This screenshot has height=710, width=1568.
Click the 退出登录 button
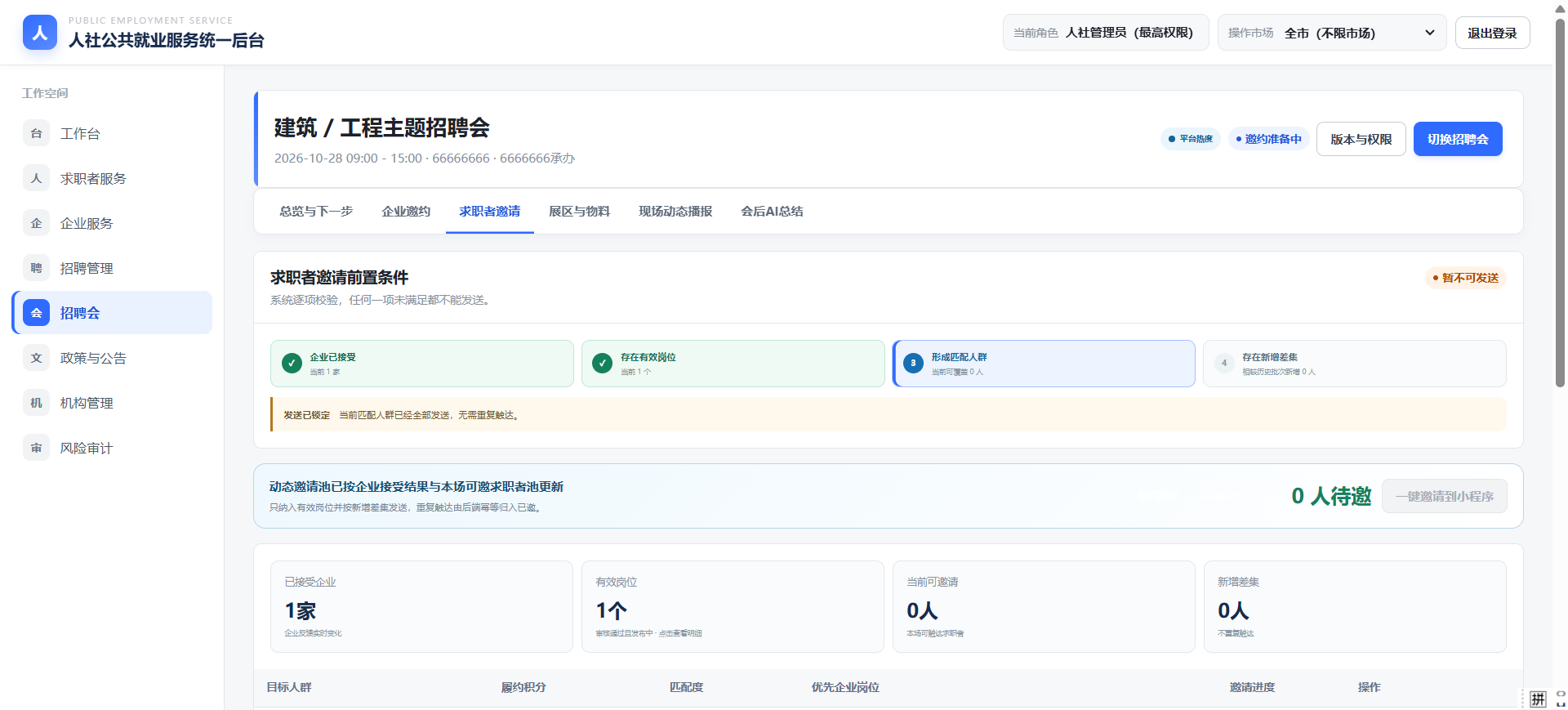pos(1492,33)
